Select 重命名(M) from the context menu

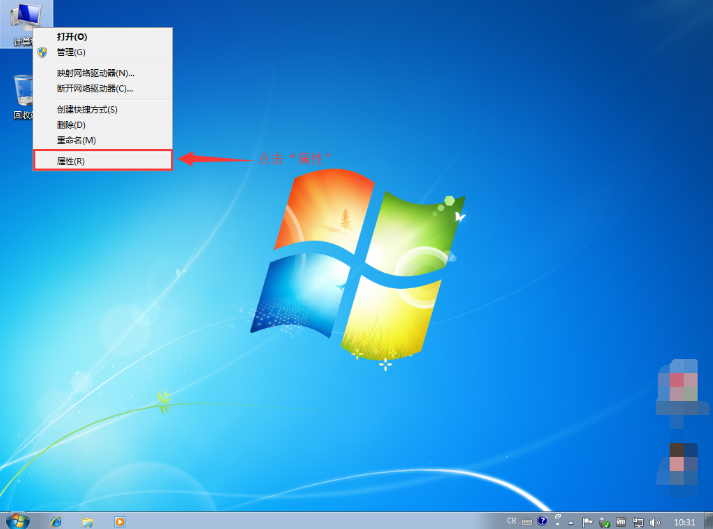103,140
